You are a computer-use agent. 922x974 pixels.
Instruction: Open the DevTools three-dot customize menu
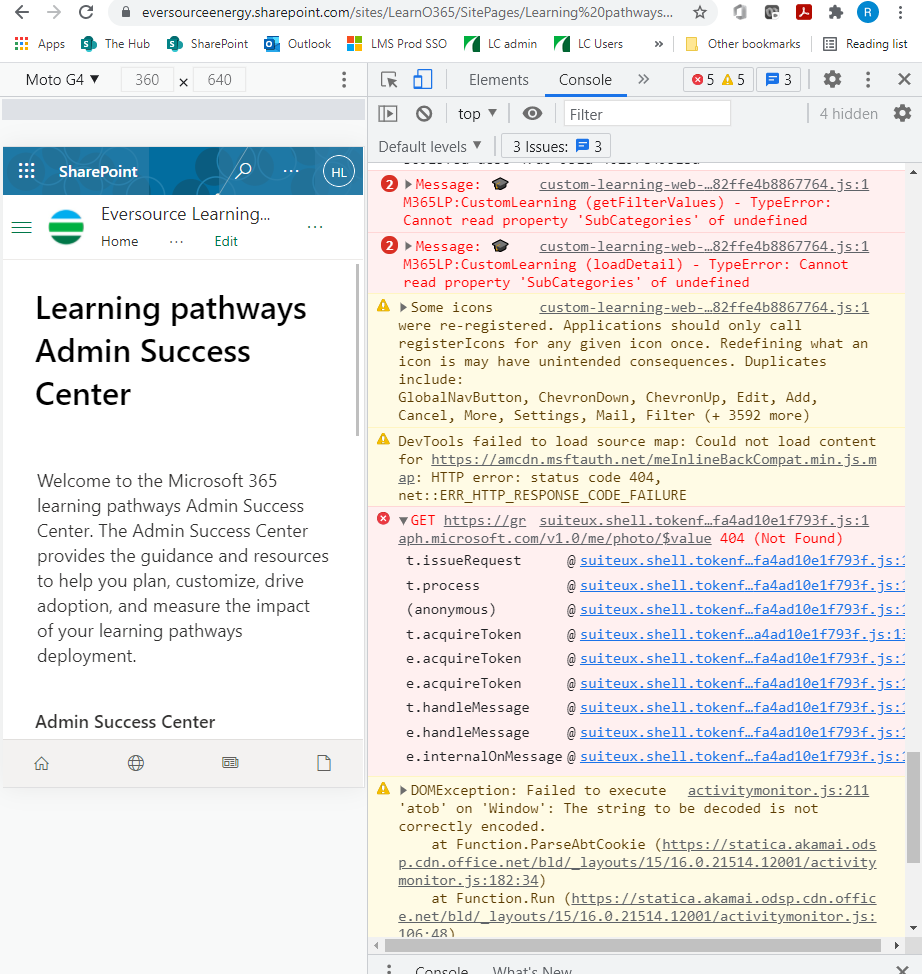click(x=868, y=78)
